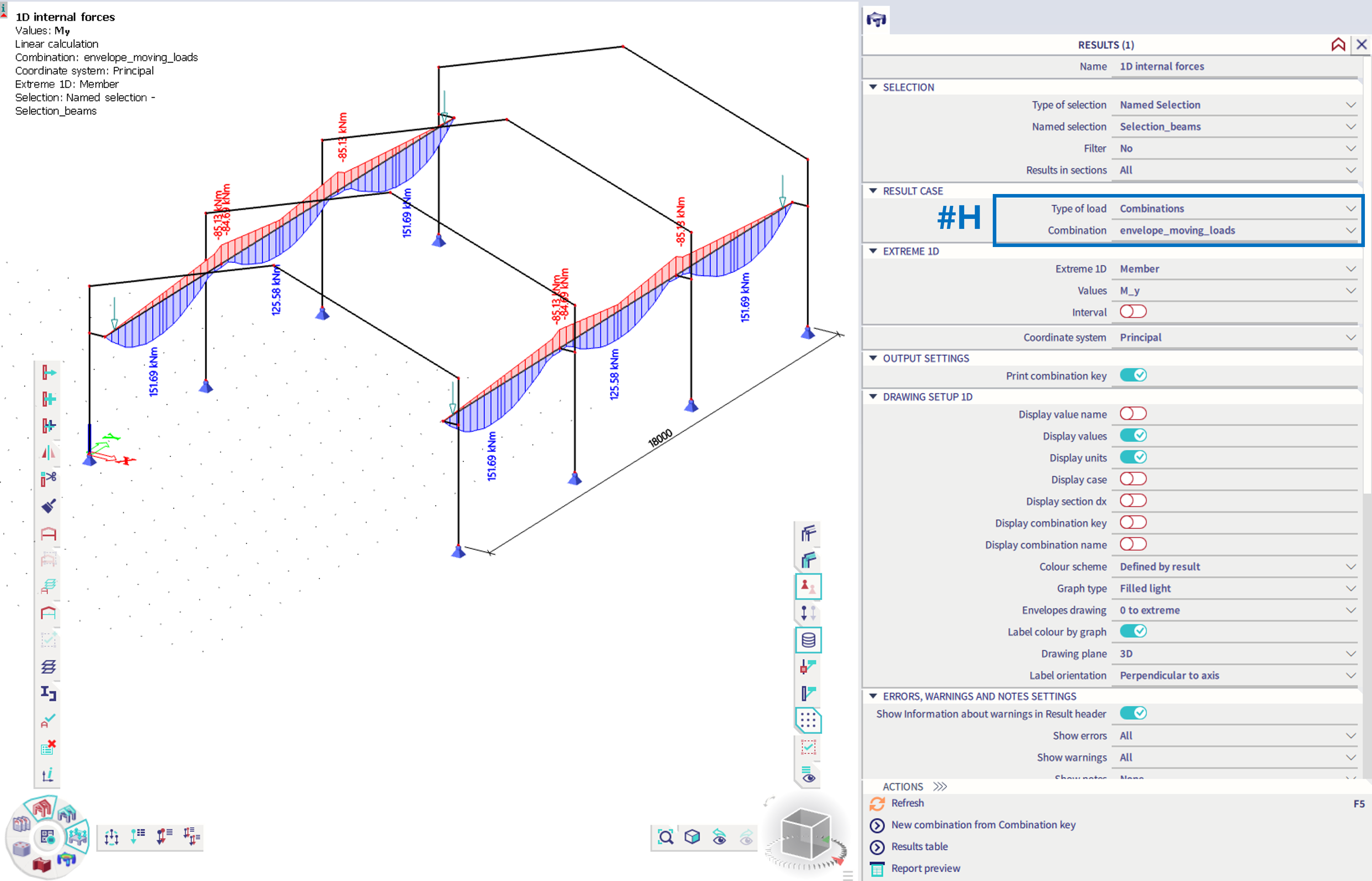
Task: Collapse the DRAWING SETUP 1D section
Action: point(873,397)
